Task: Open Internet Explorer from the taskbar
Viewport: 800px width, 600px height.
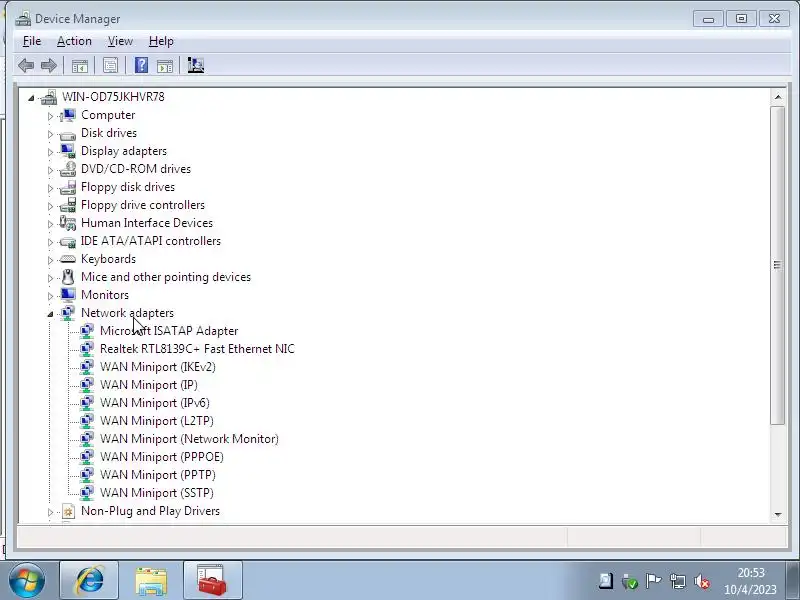Action: [x=89, y=580]
